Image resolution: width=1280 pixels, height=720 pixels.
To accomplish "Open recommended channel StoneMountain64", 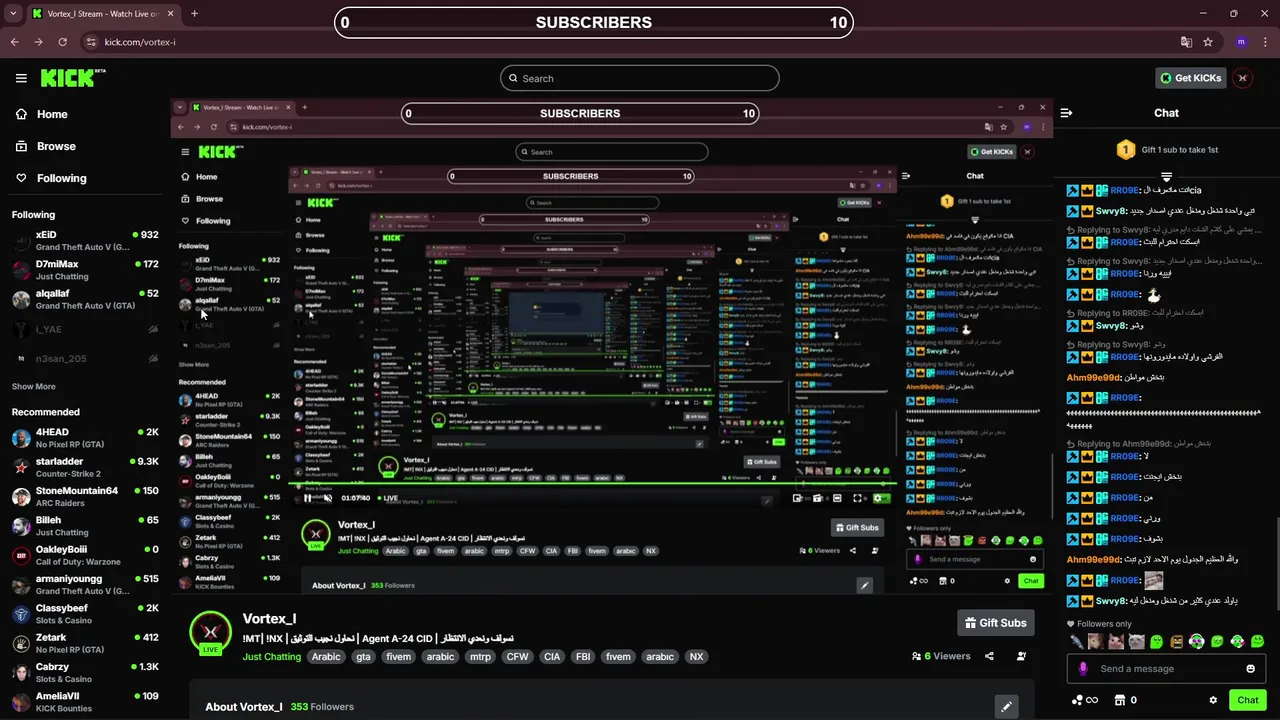I will [x=85, y=497].
